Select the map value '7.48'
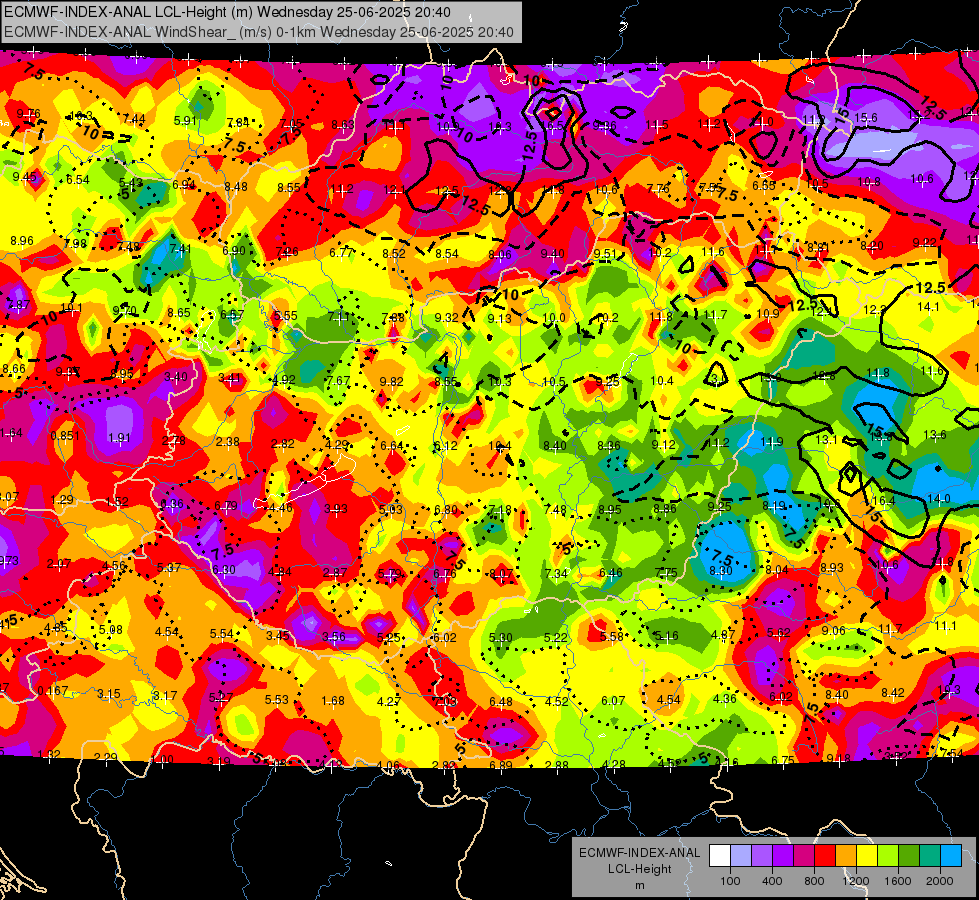 coord(555,510)
